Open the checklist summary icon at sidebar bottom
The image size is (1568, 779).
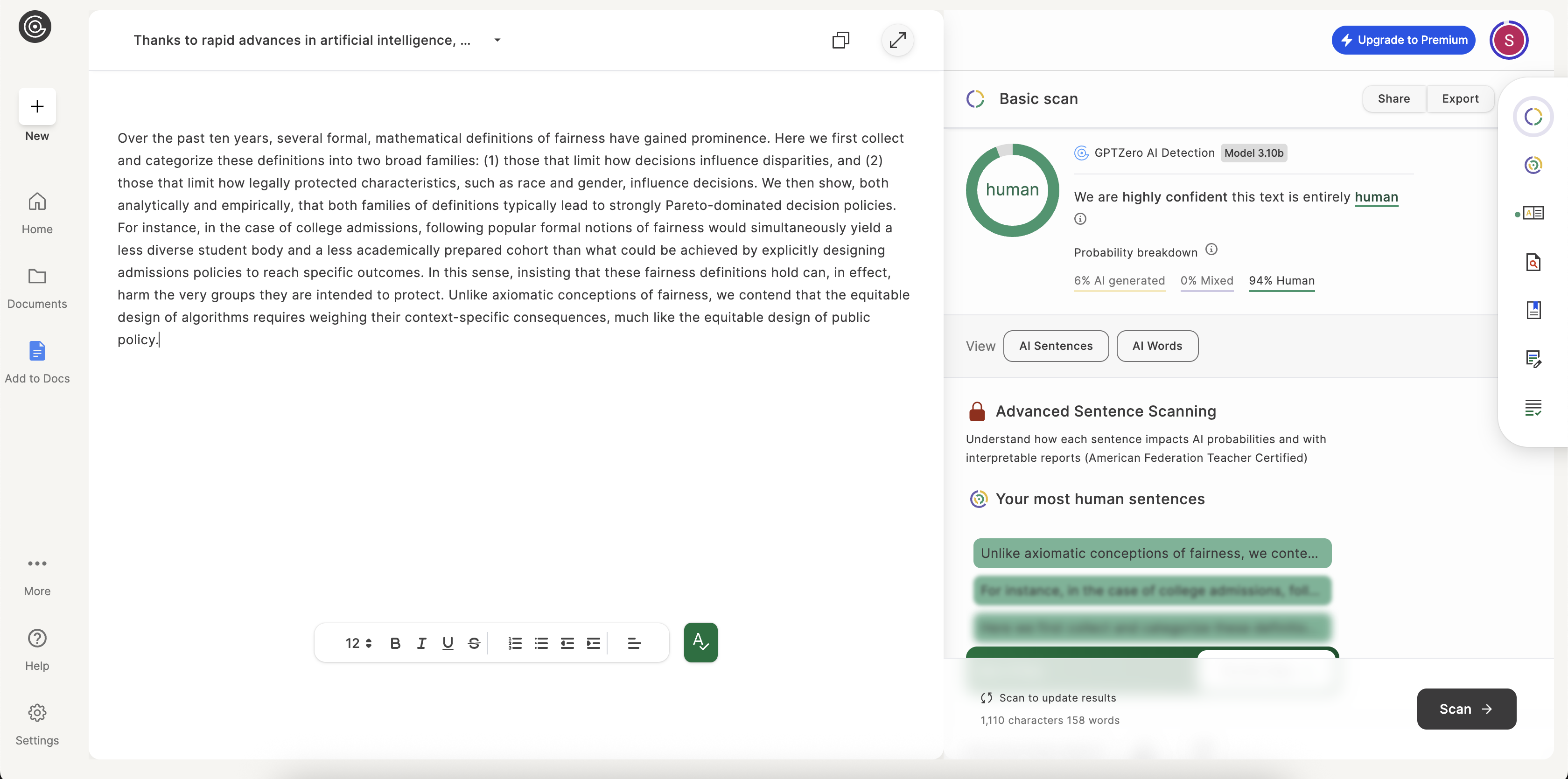click(x=1534, y=407)
